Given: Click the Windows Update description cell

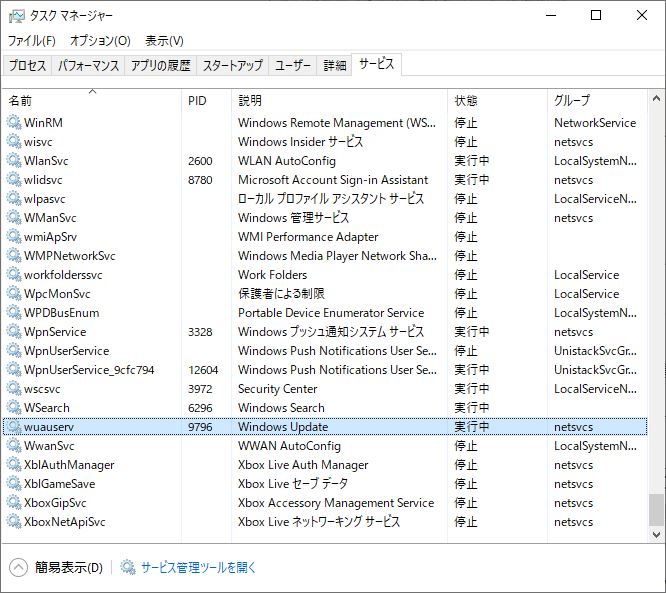Looking at the screenshot, I should (x=283, y=427).
